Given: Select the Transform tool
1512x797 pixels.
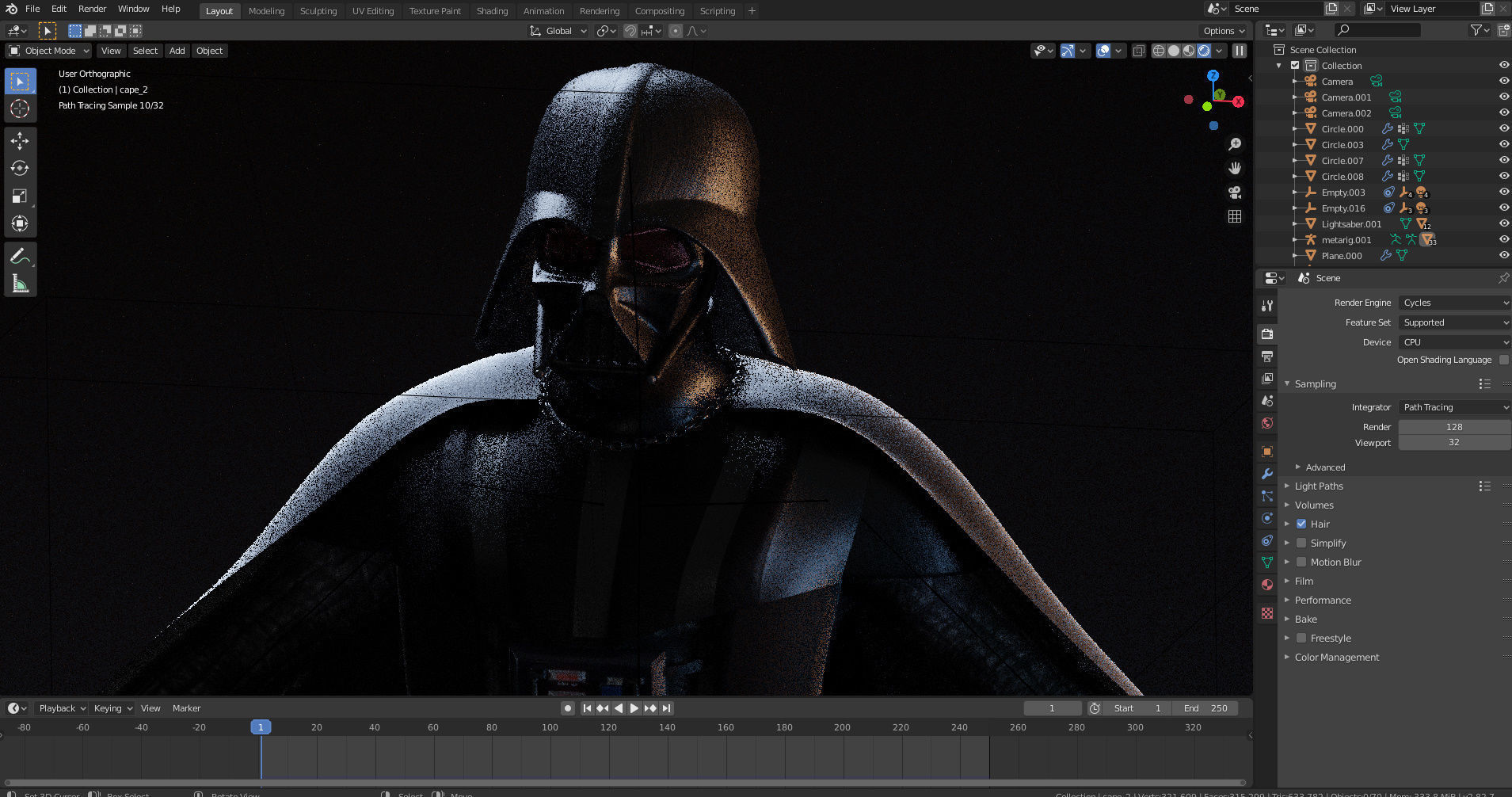Looking at the screenshot, I should point(20,223).
